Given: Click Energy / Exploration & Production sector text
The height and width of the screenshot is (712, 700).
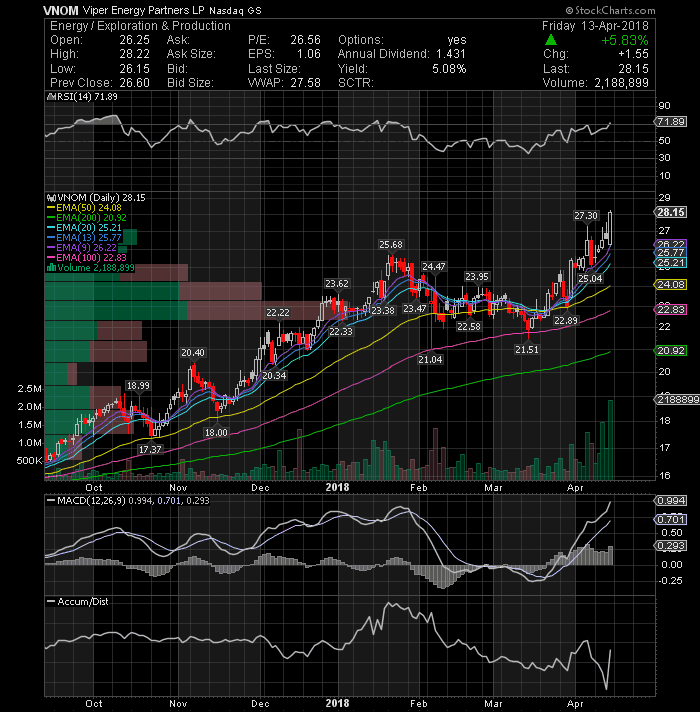Looking at the screenshot, I should [140, 26].
